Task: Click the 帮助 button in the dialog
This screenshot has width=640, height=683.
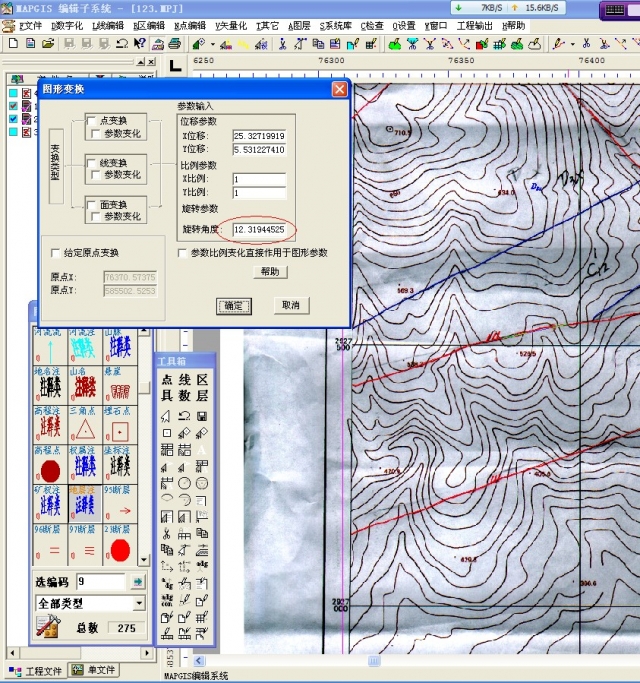Action: [x=269, y=272]
